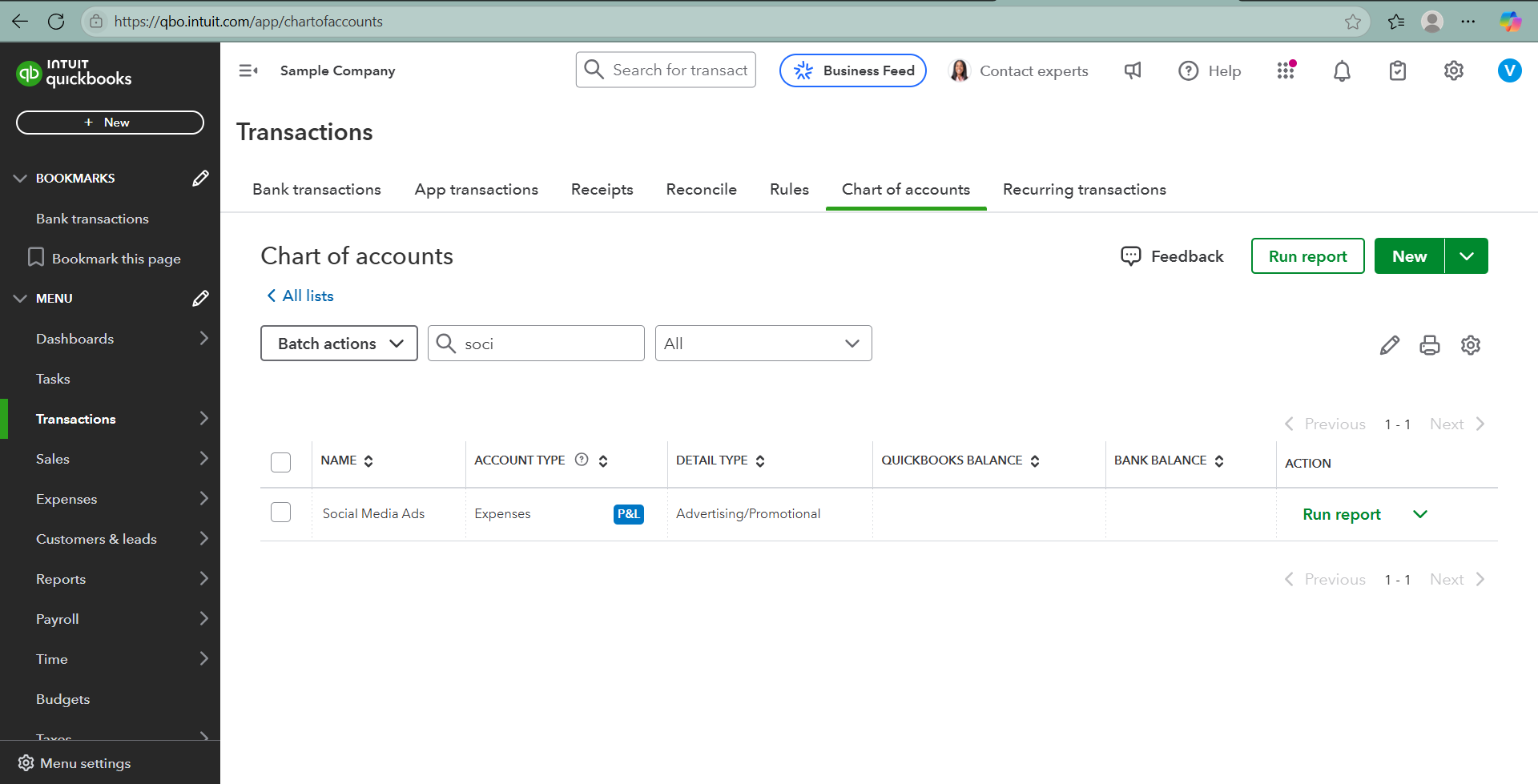This screenshot has width=1538, height=784.
Task: Open the notifications bell
Action: 1342,70
